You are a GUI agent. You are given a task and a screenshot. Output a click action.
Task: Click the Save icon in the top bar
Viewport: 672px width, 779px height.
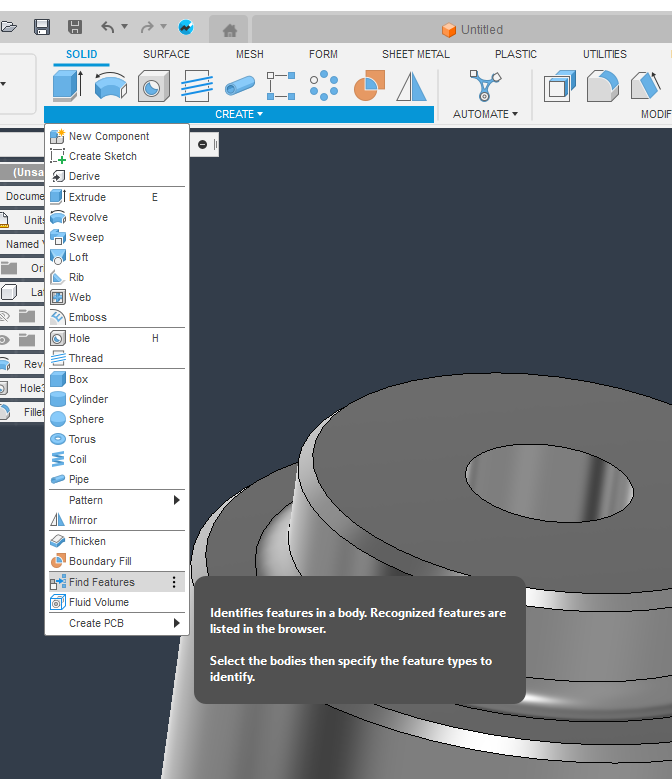42,27
